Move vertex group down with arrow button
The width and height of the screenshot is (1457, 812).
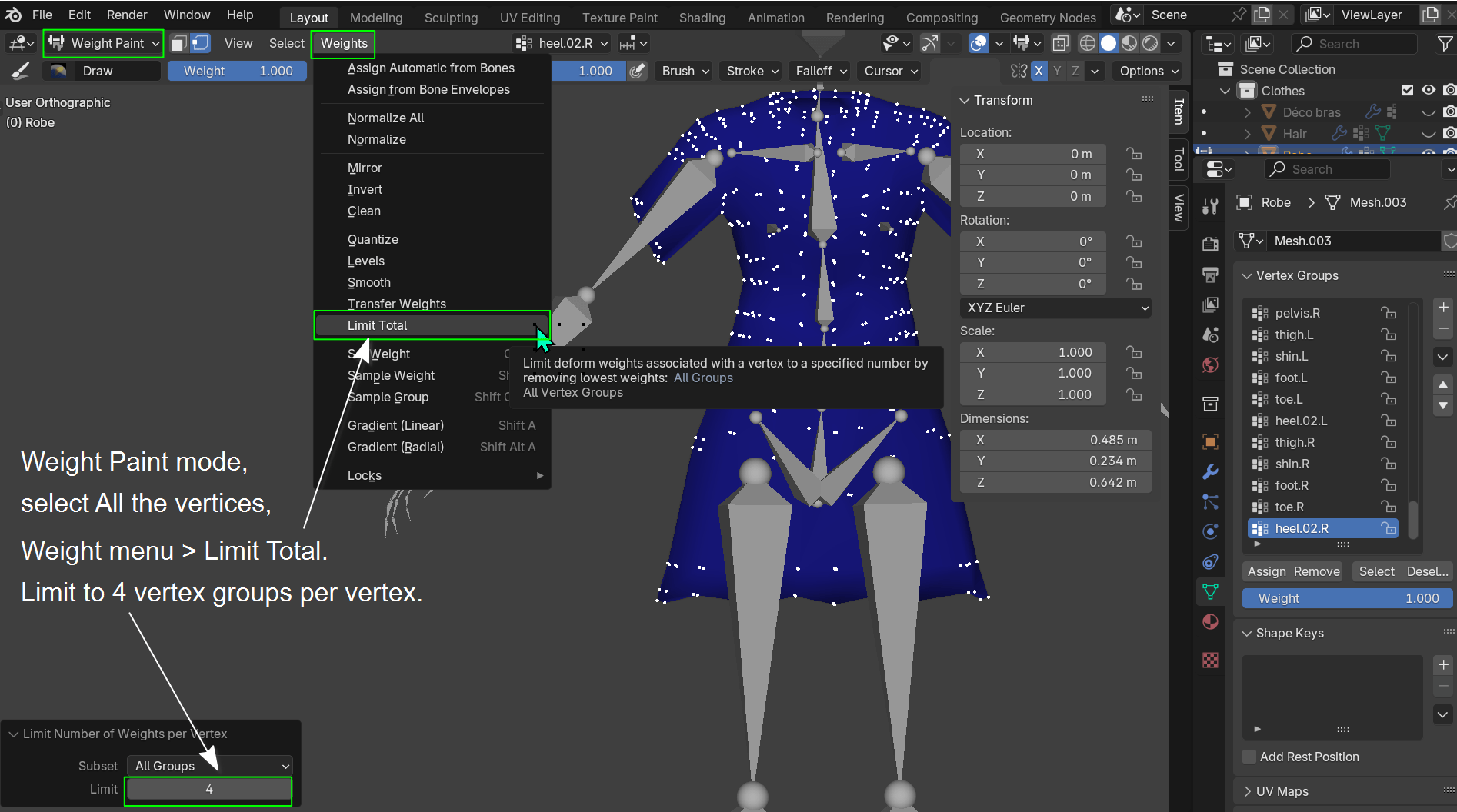(1443, 405)
